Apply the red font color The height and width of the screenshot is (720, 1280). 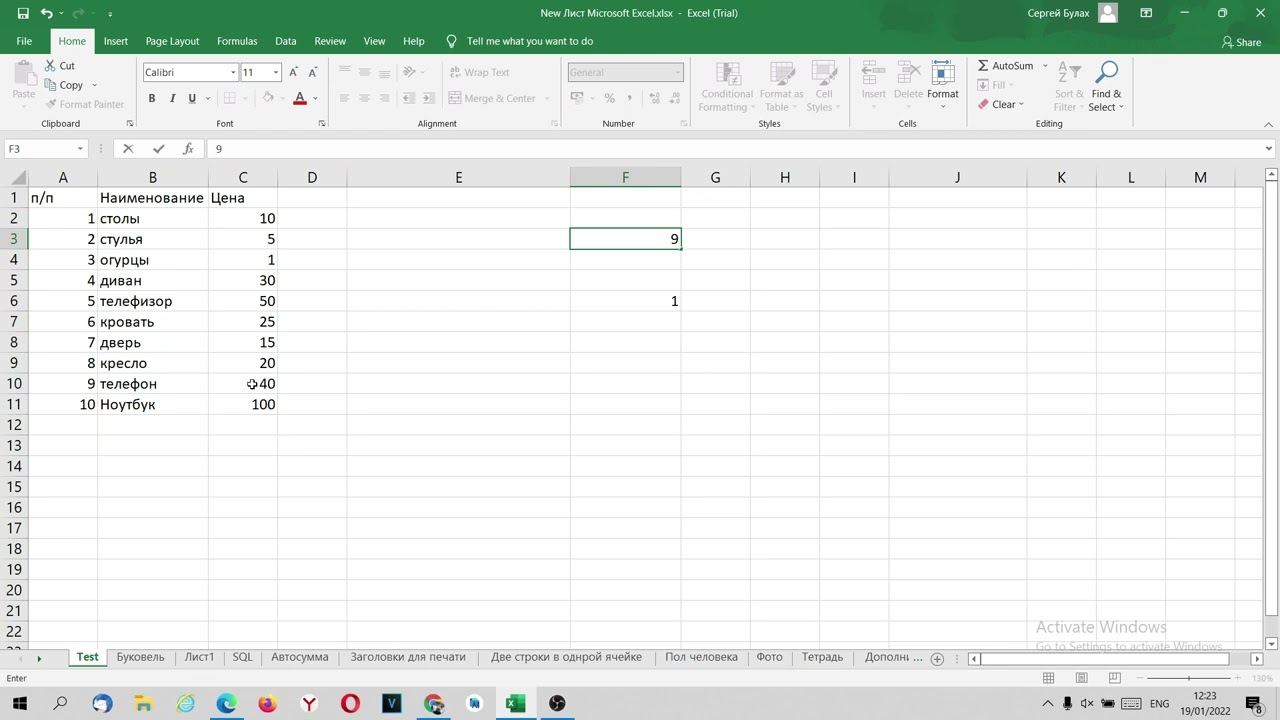click(299, 98)
